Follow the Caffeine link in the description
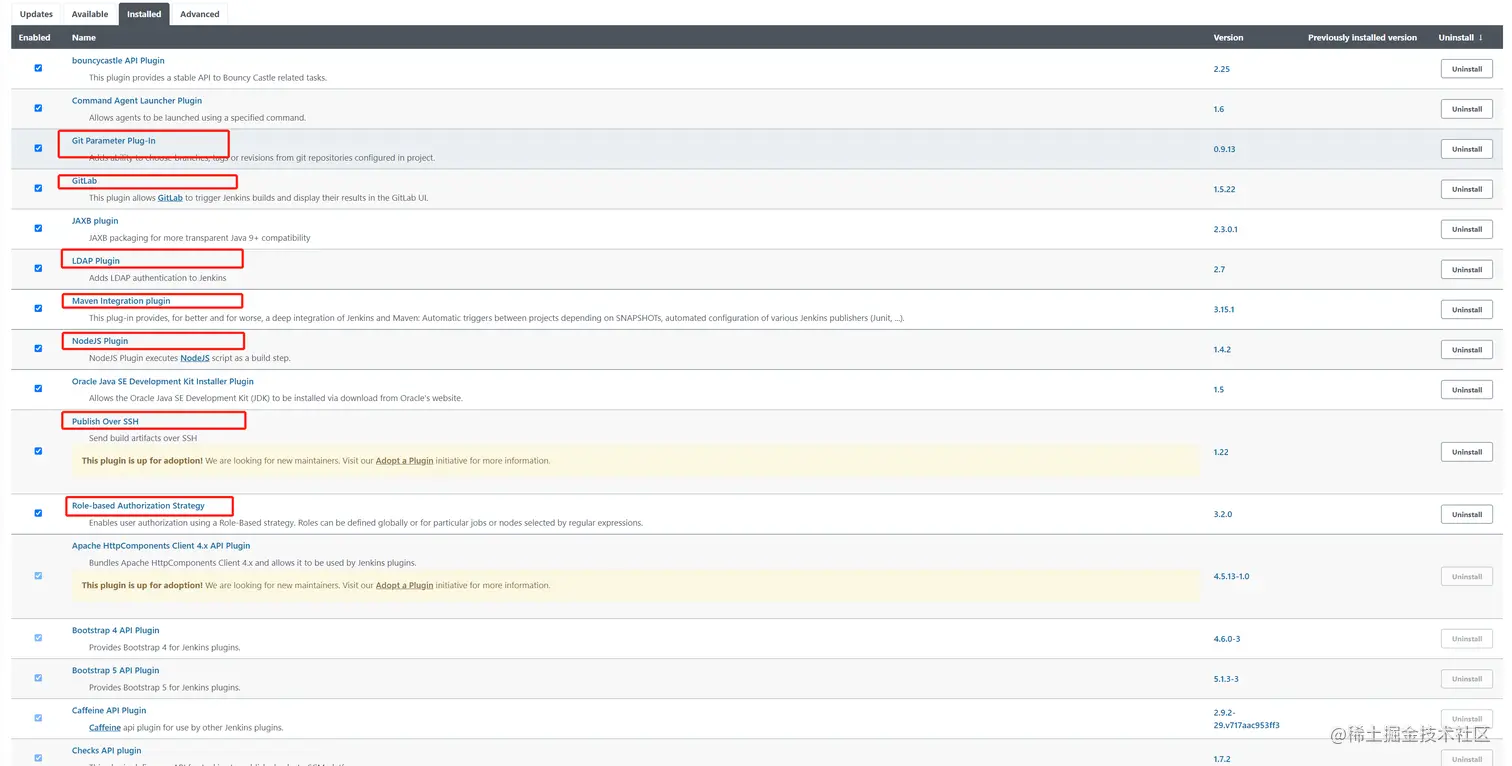 pyautogui.click(x=105, y=727)
